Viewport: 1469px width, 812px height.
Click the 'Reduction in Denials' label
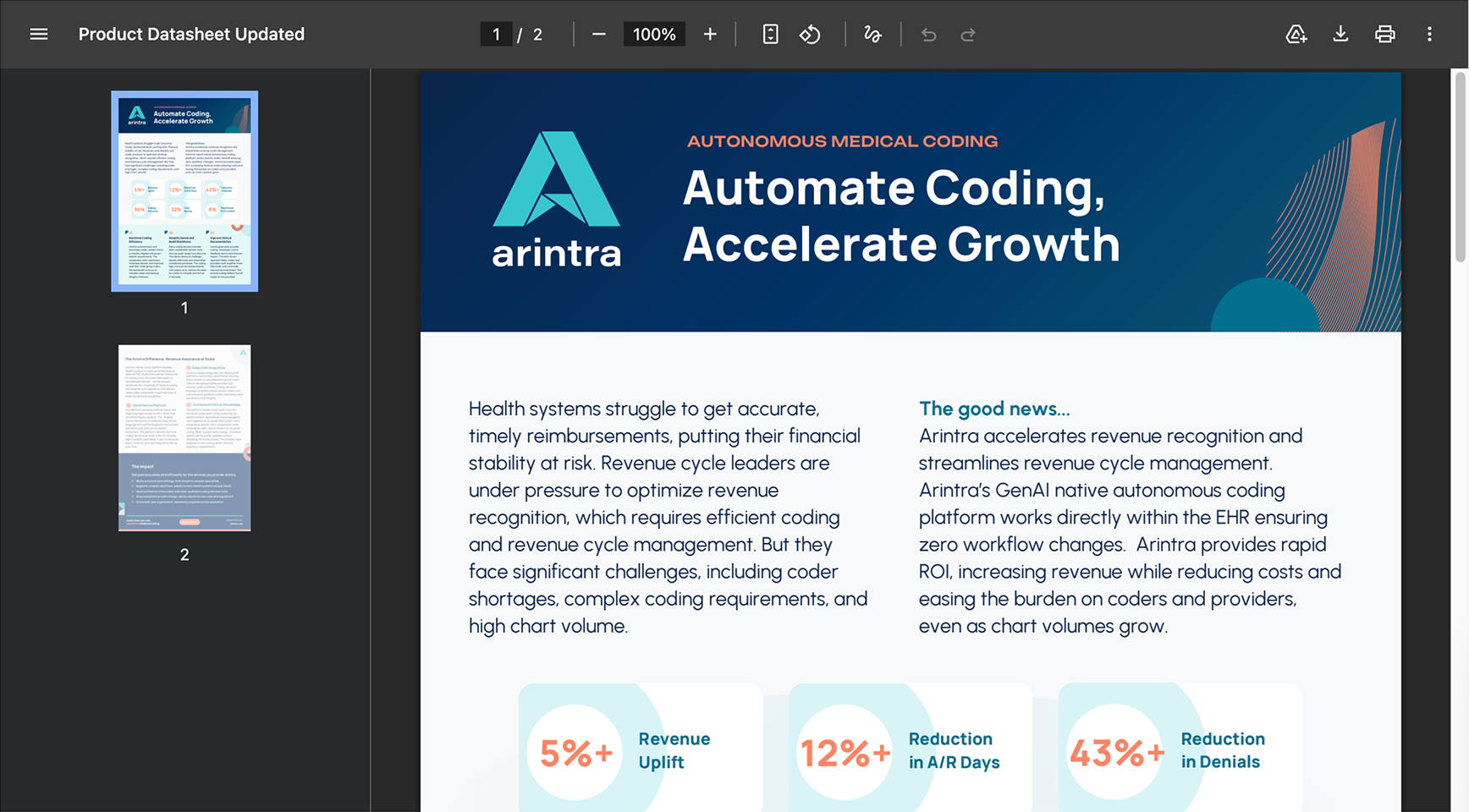coord(1223,750)
